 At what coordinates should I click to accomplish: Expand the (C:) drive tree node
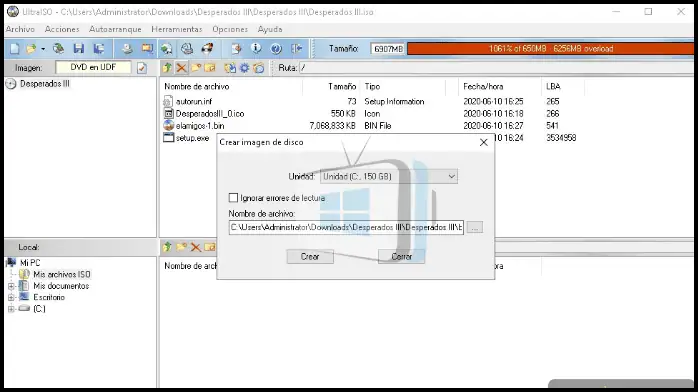11,309
